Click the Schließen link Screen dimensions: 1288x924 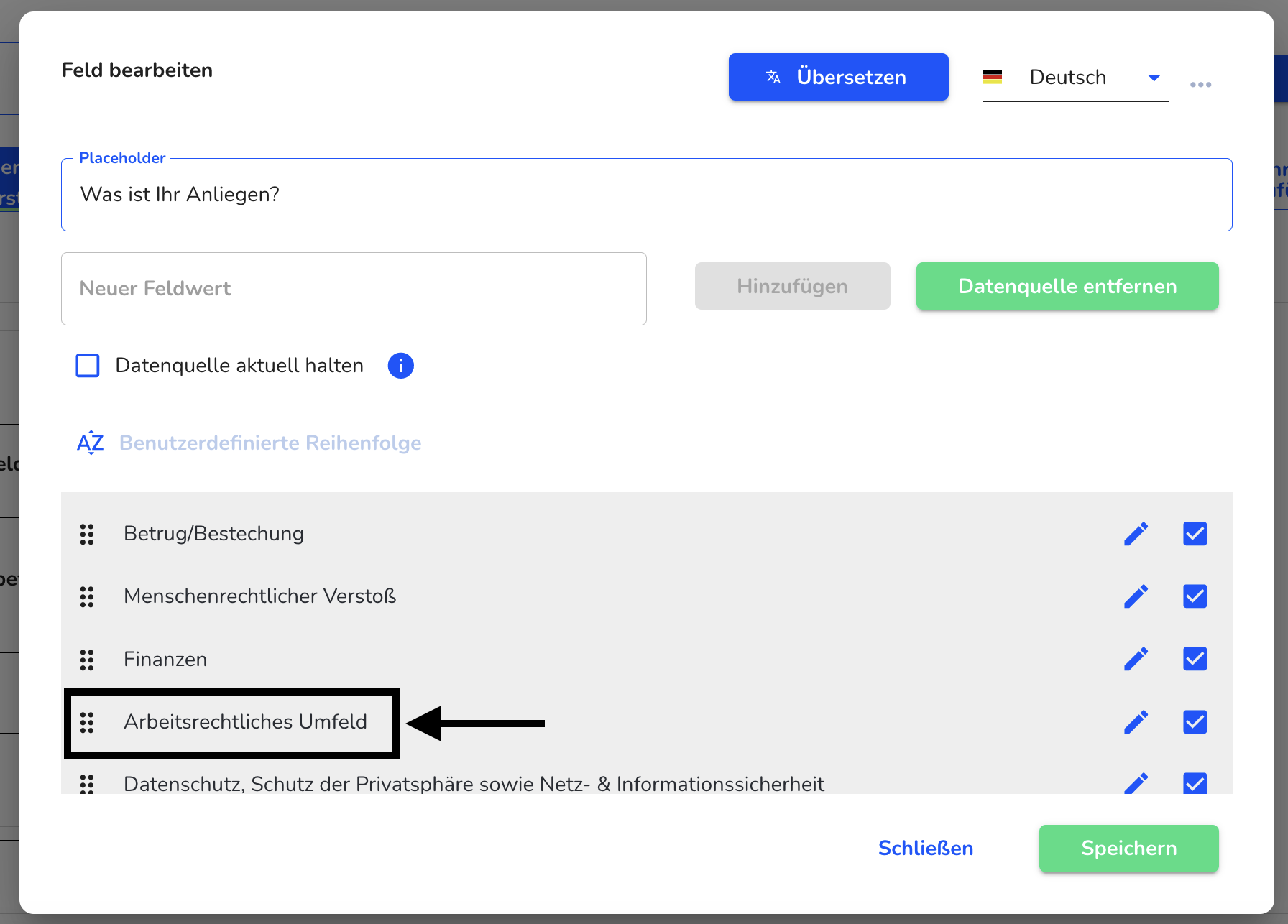[x=926, y=849]
